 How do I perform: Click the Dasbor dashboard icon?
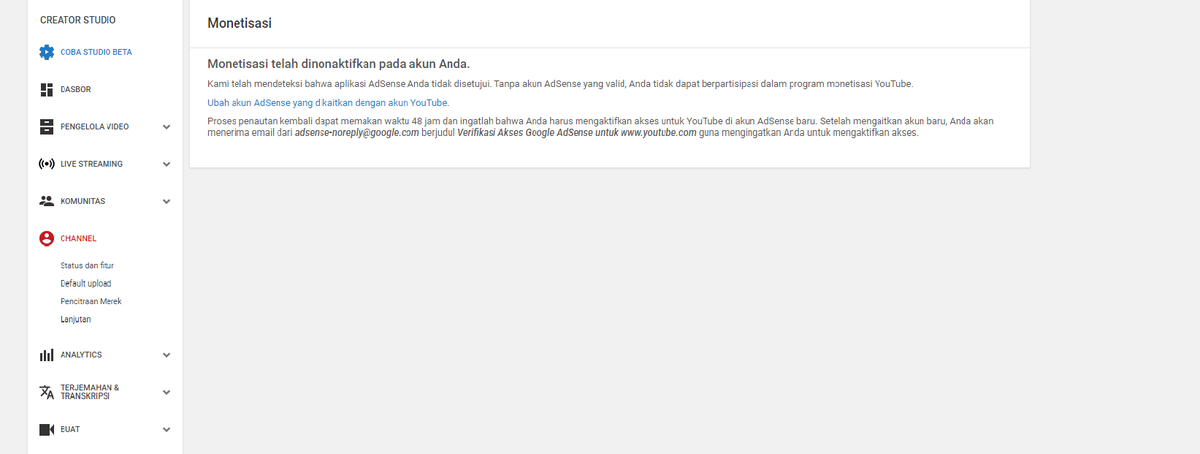click(x=46, y=90)
